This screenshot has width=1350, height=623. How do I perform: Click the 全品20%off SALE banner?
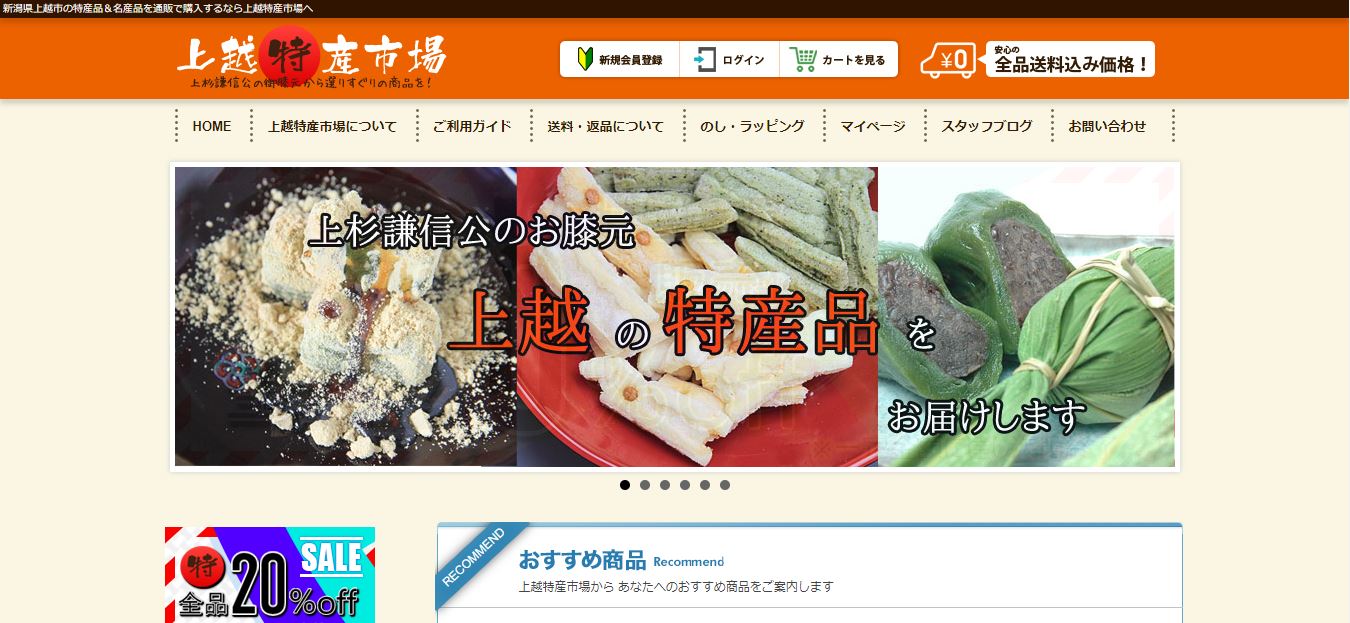(270, 575)
